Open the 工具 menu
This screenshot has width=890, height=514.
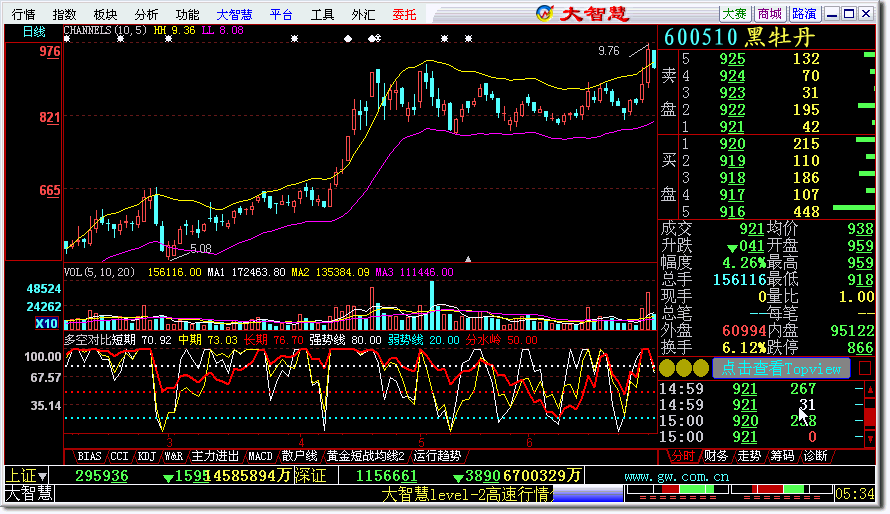tap(322, 14)
